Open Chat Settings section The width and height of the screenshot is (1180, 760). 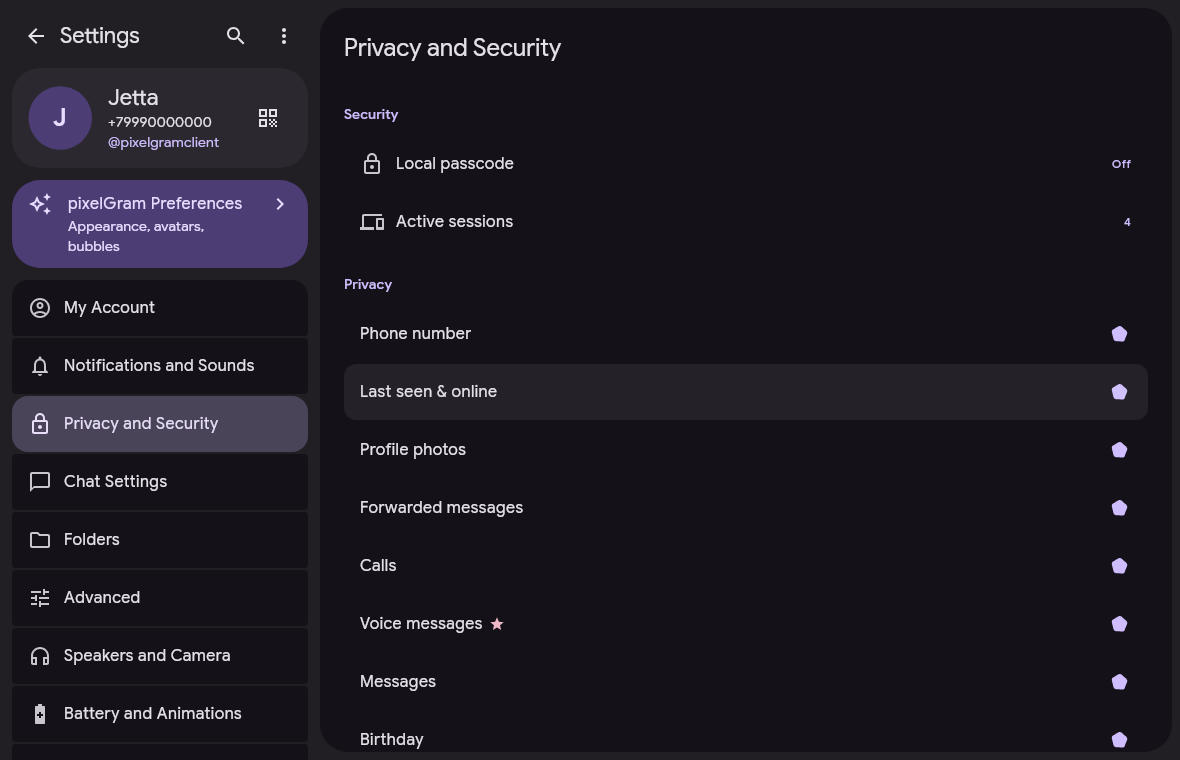(160, 482)
